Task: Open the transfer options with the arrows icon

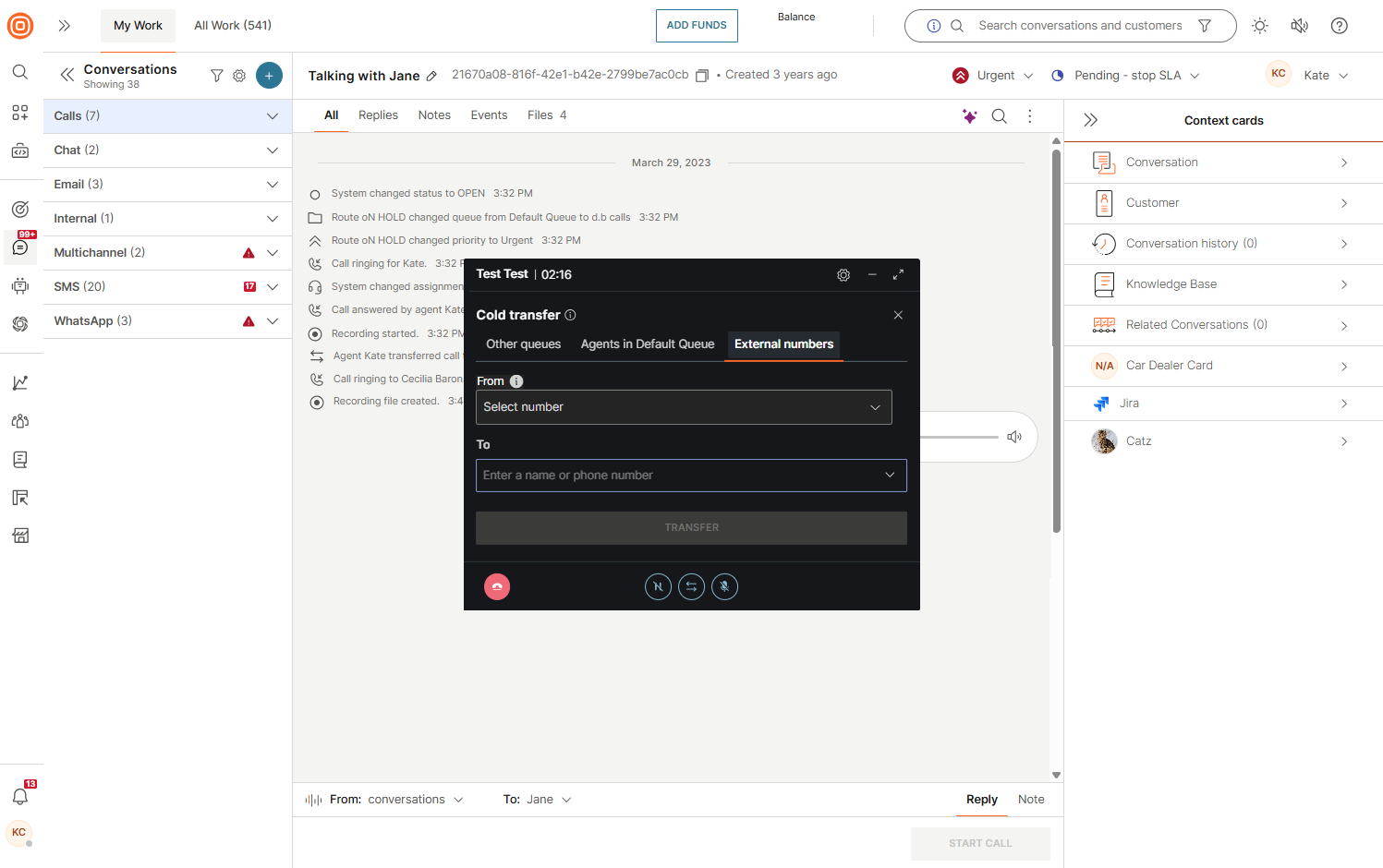Action: (691, 586)
